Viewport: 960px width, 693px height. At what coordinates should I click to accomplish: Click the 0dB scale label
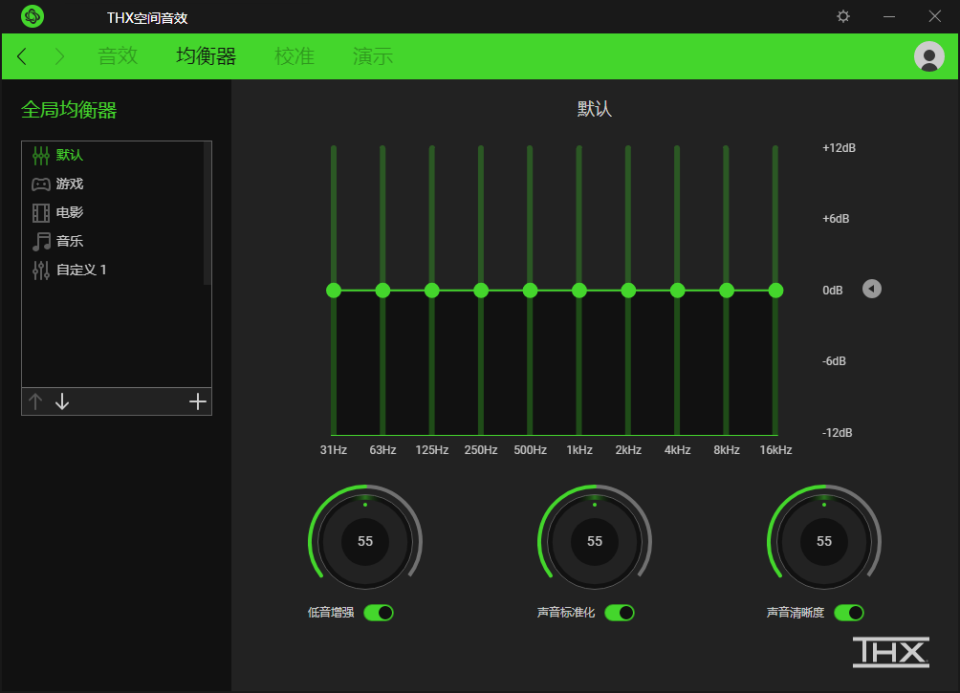pos(833,290)
